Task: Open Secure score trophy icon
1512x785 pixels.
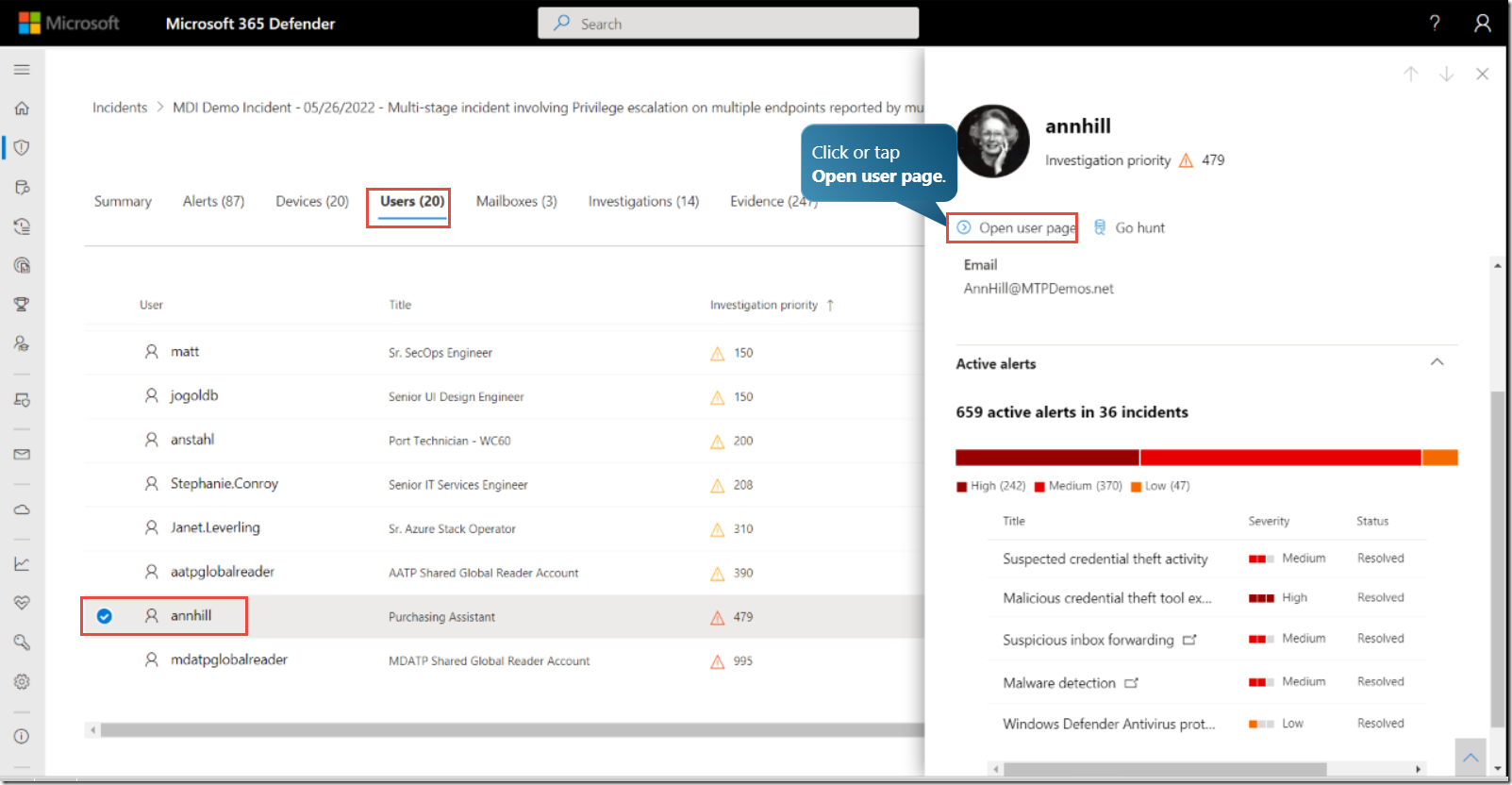Action: [x=22, y=305]
